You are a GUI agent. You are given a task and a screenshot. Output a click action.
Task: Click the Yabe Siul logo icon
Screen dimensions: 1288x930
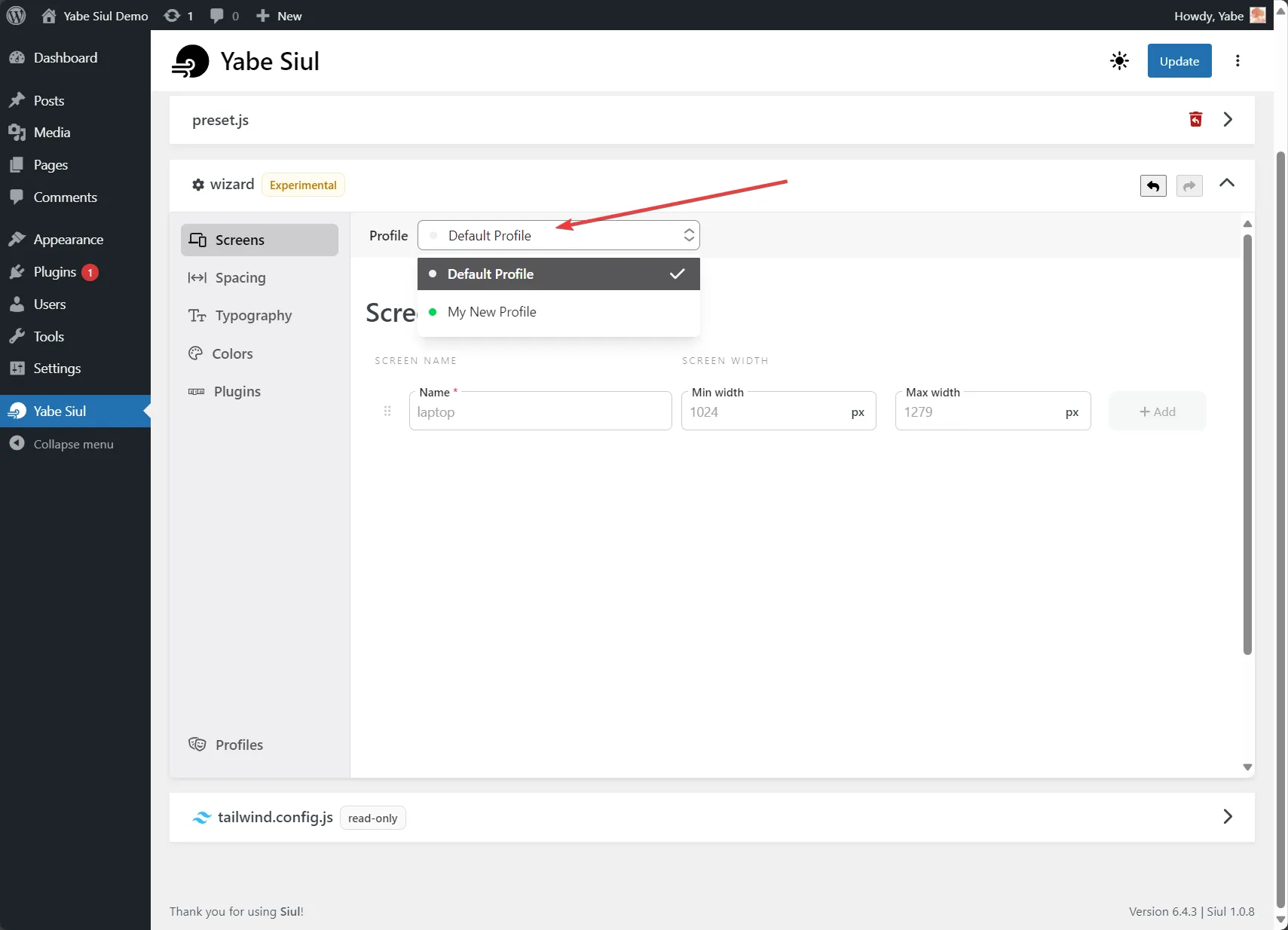(191, 61)
